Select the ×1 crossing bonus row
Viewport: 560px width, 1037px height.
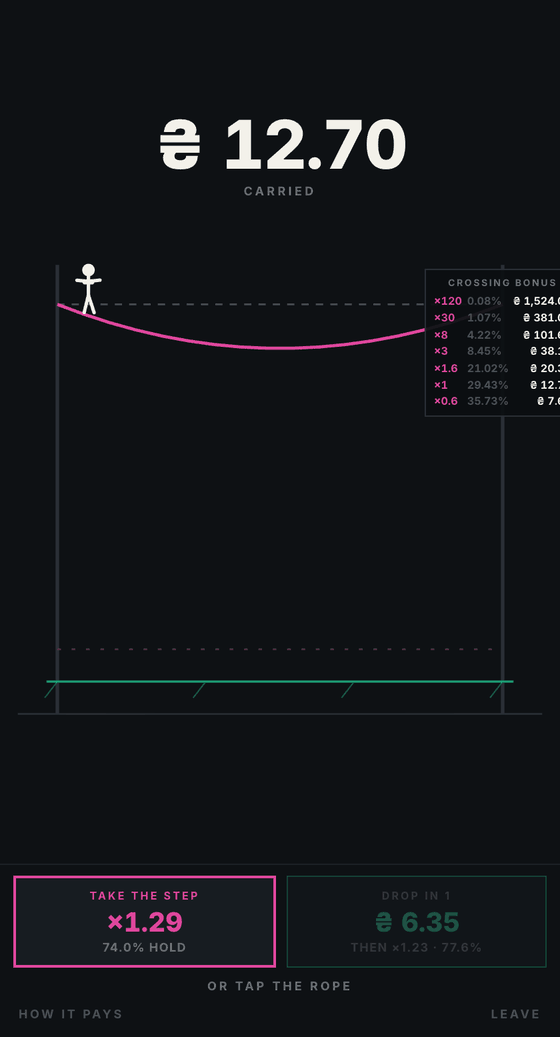pyautogui.click(x=497, y=384)
